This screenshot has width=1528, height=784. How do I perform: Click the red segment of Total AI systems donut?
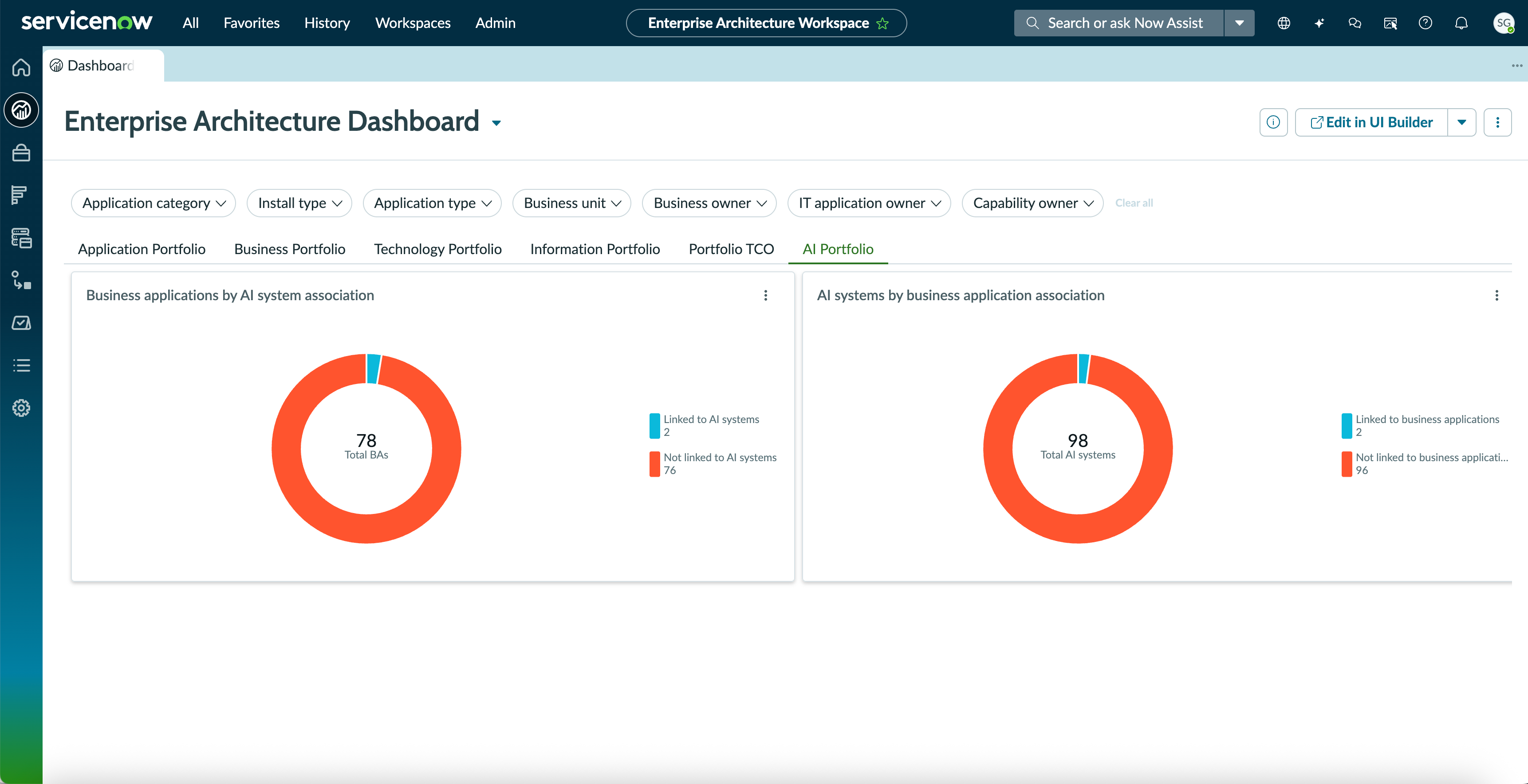[x=1078, y=528]
